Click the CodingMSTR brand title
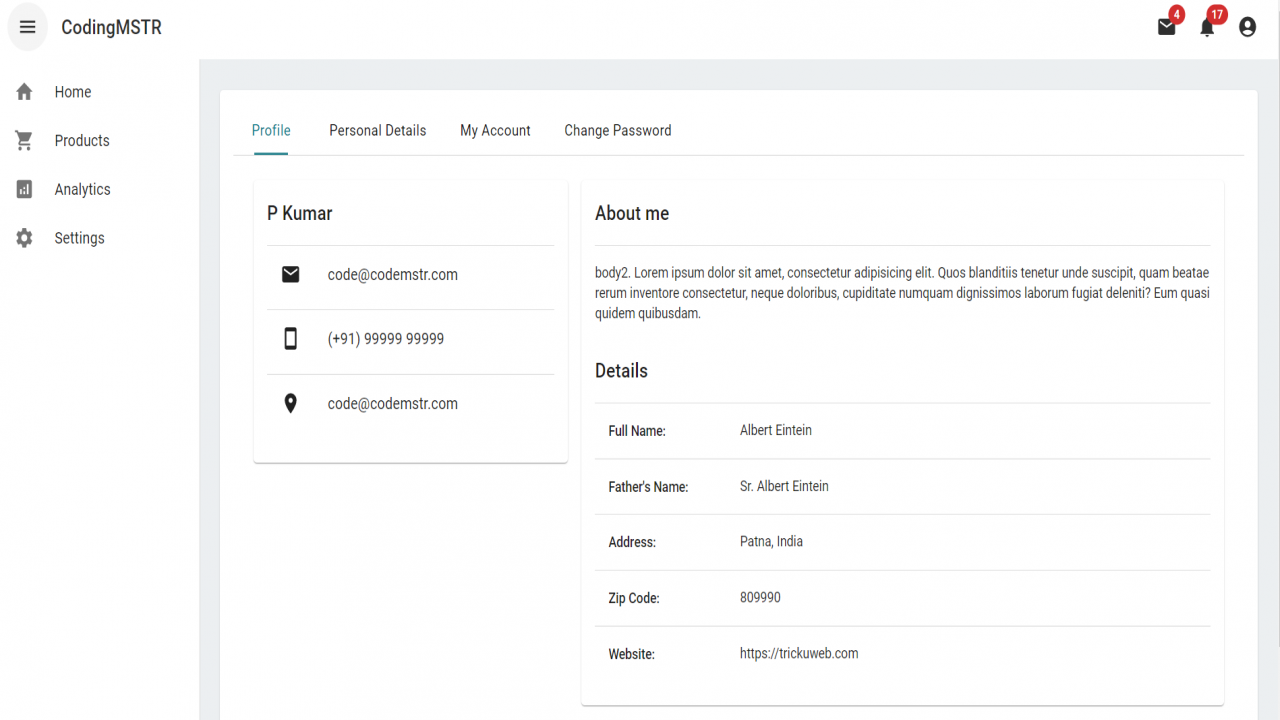The height and width of the screenshot is (720, 1280). [x=111, y=28]
